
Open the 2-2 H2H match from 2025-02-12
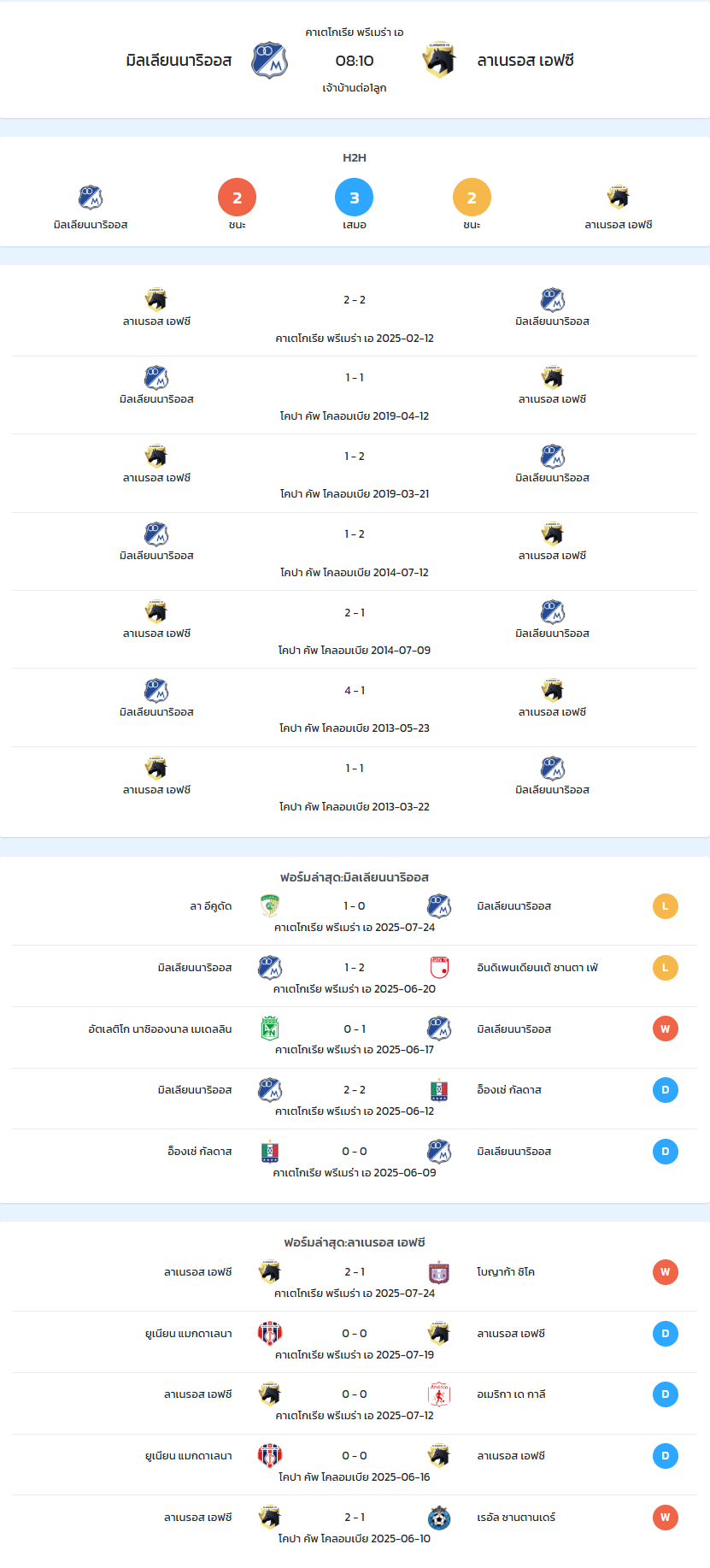pyautogui.click(x=355, y=317)
